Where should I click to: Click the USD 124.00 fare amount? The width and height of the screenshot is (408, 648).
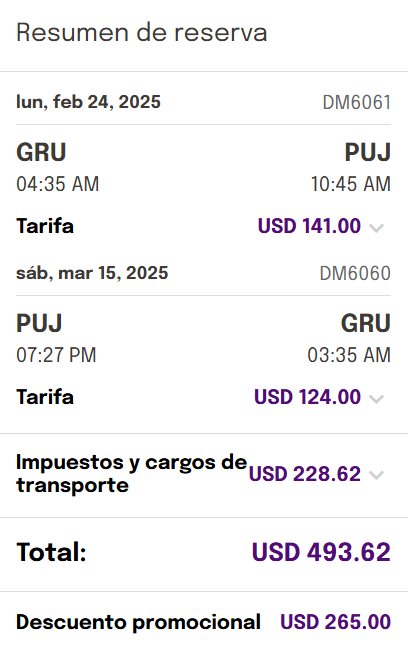click(x=308, y=397)
